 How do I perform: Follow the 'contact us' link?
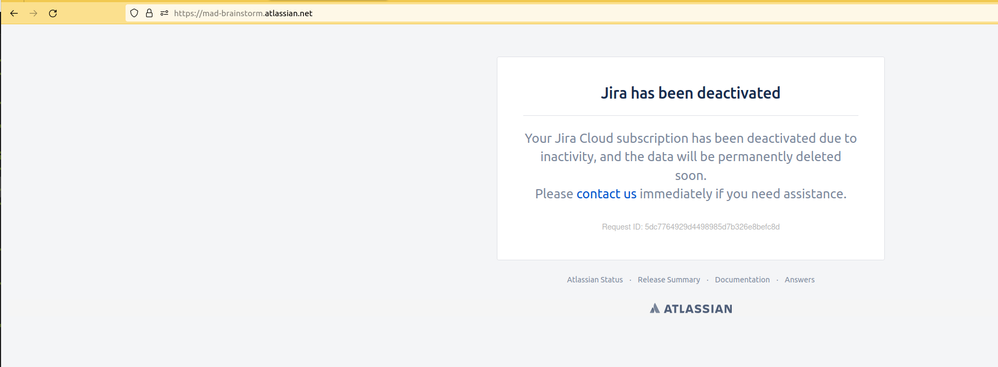pos(606,194)
